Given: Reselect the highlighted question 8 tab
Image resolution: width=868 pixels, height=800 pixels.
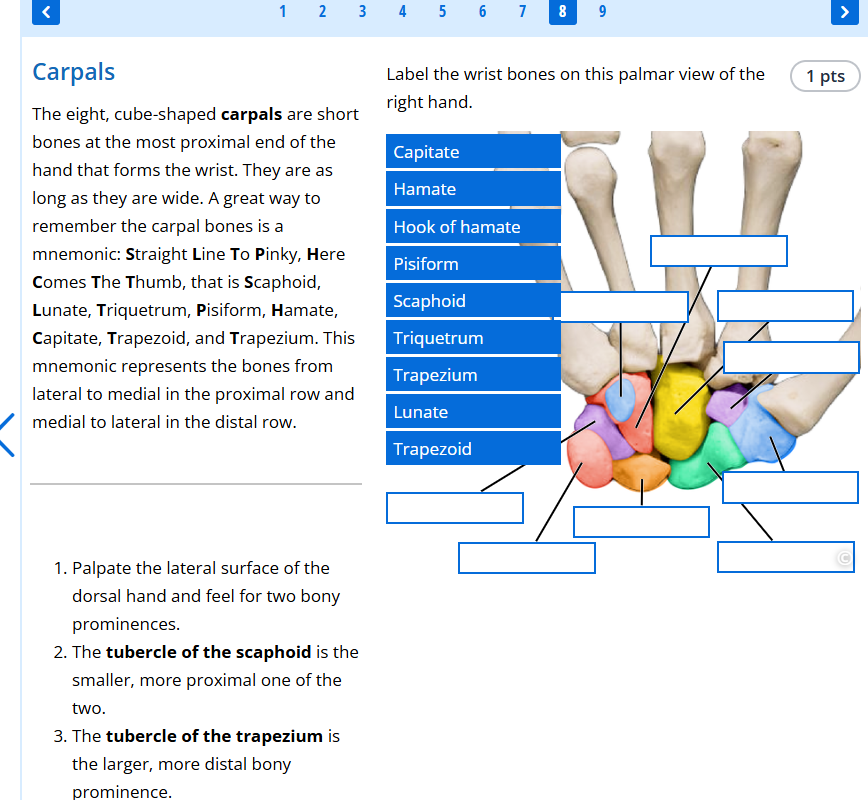Looking at the screenshot, I should click(562, 13).
